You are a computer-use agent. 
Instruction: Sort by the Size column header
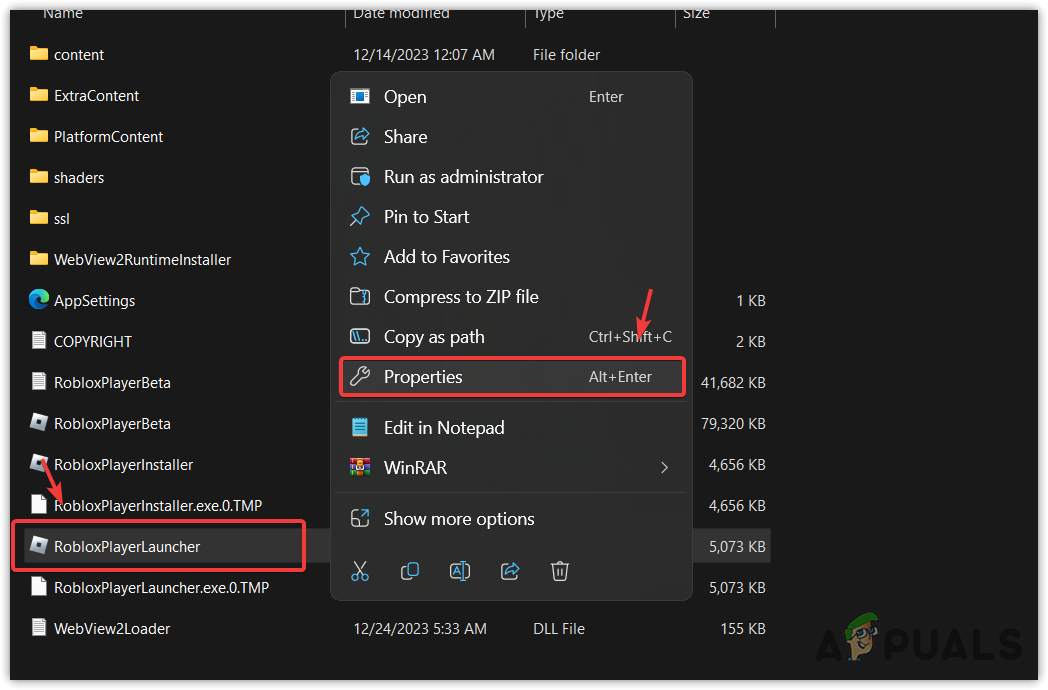pos(696,13)
